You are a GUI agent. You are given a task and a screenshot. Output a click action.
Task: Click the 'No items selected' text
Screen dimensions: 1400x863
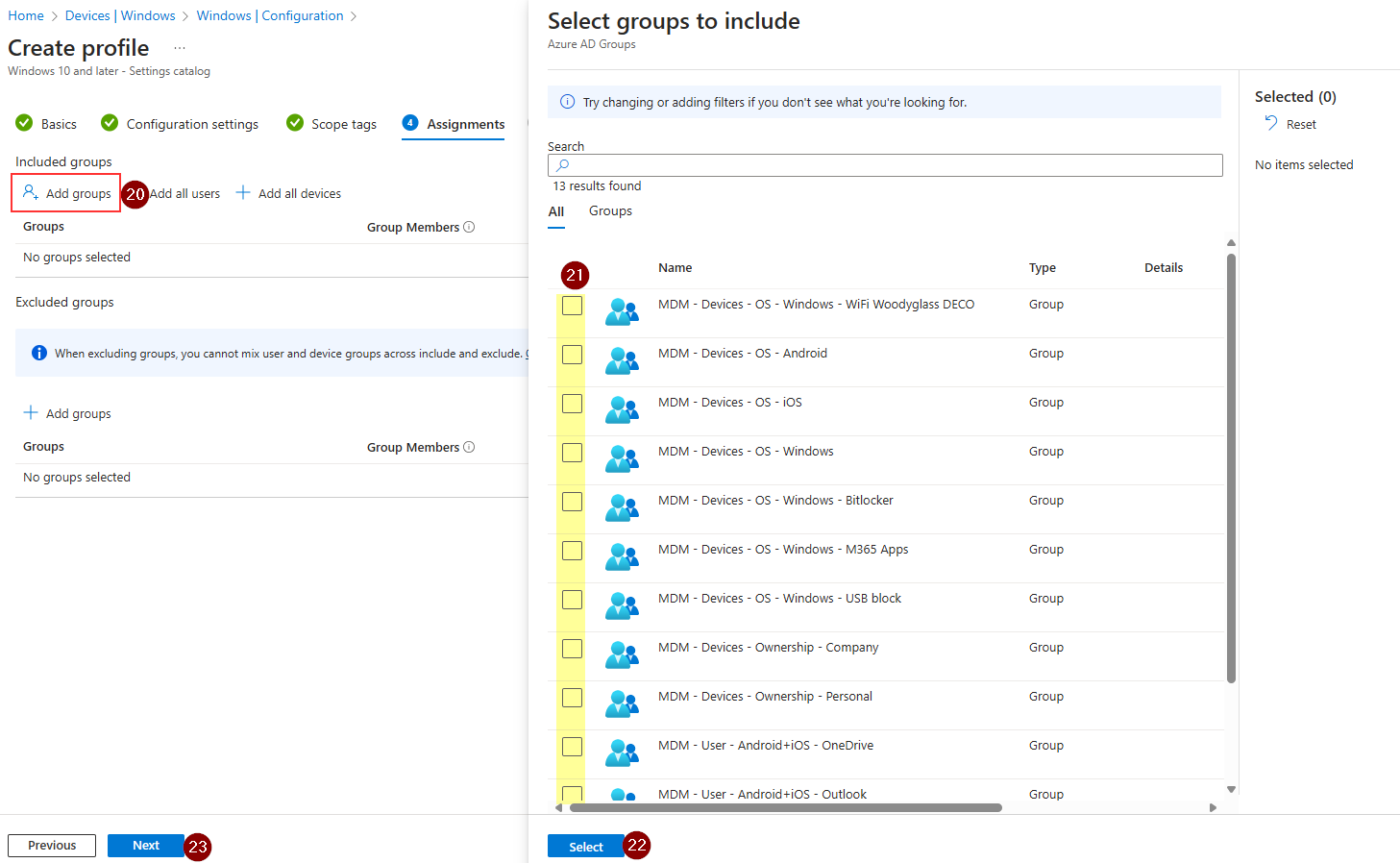(1304, 165)
